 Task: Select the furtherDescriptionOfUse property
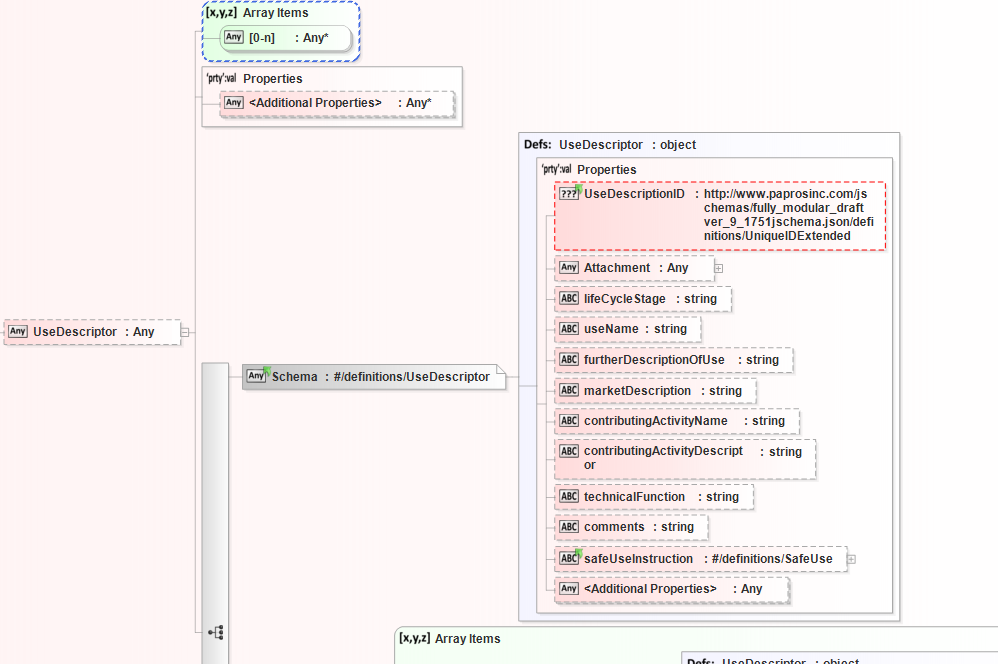click(672, 360)
